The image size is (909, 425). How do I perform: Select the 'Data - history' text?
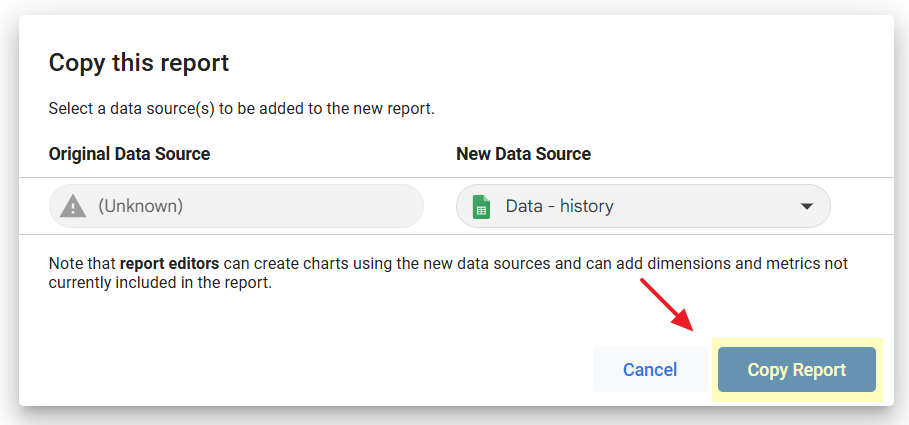pyautogui.click(x=559, y=207)
